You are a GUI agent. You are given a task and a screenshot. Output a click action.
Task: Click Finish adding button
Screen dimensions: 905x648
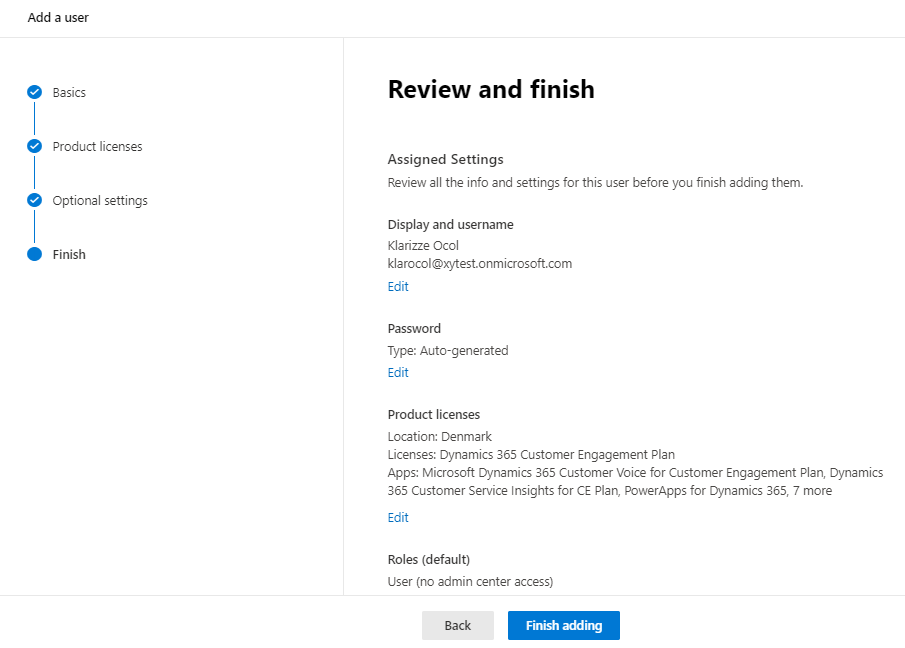[564, 625]
